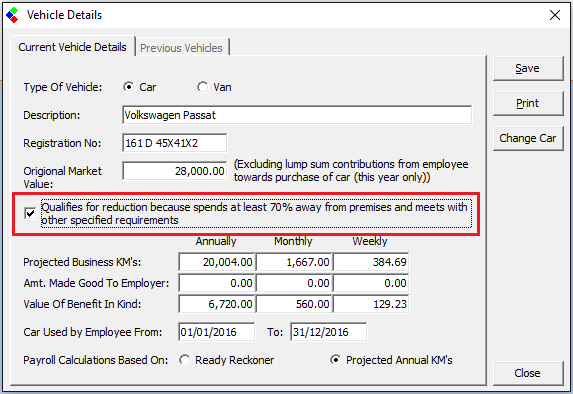Image resolution: width=573 pixels, height=394 pixels.
Task: Click the Vehicle Details app icon
Action: point(12,15)
